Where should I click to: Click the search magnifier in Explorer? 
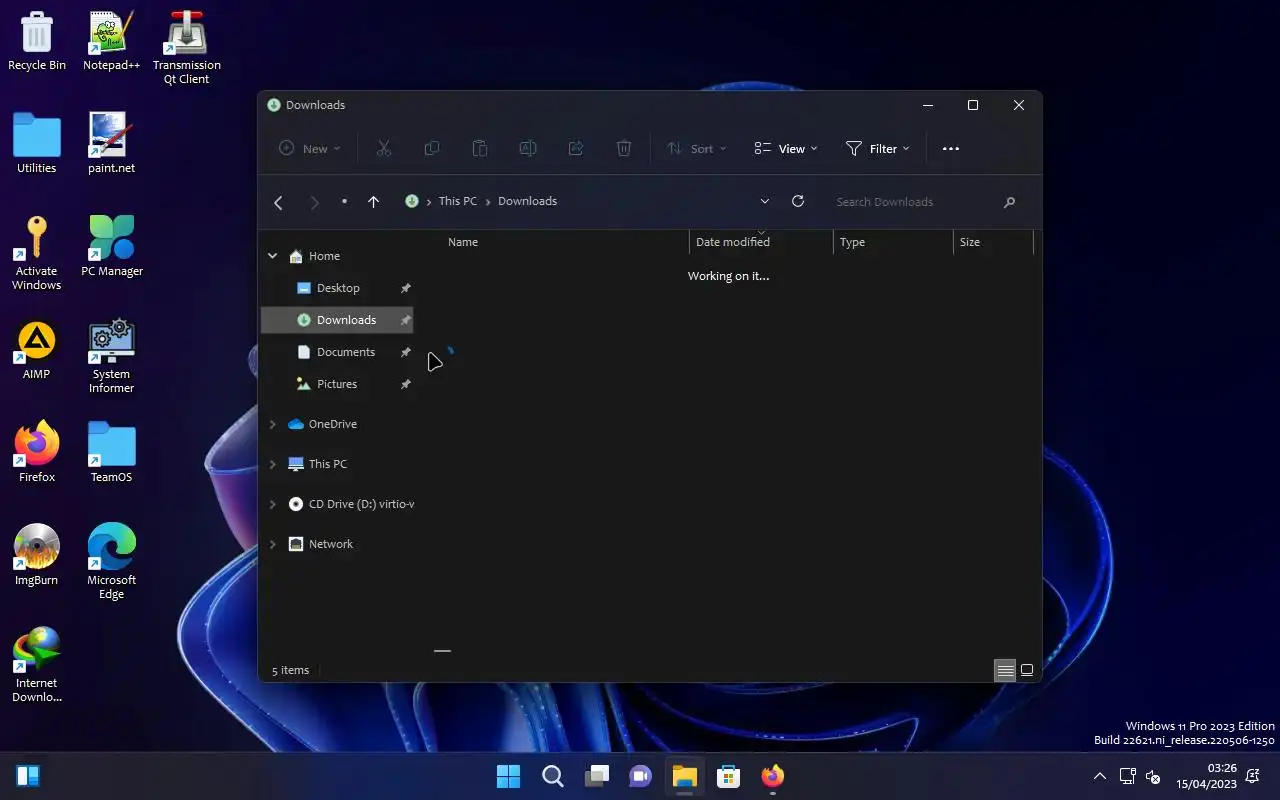(1009, 202)
